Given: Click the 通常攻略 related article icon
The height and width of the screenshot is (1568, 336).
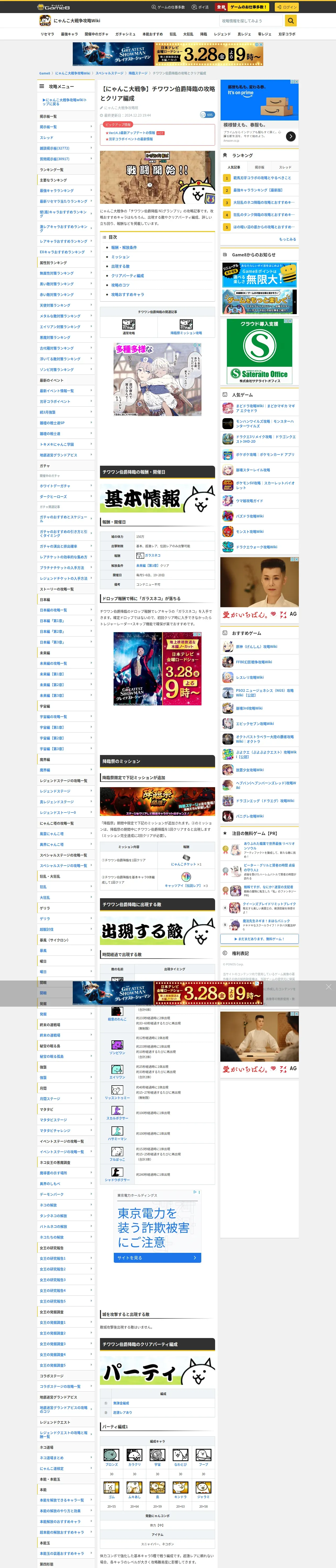Looking at the screenshot, I should pyautogui.click(x=129, y=324).
